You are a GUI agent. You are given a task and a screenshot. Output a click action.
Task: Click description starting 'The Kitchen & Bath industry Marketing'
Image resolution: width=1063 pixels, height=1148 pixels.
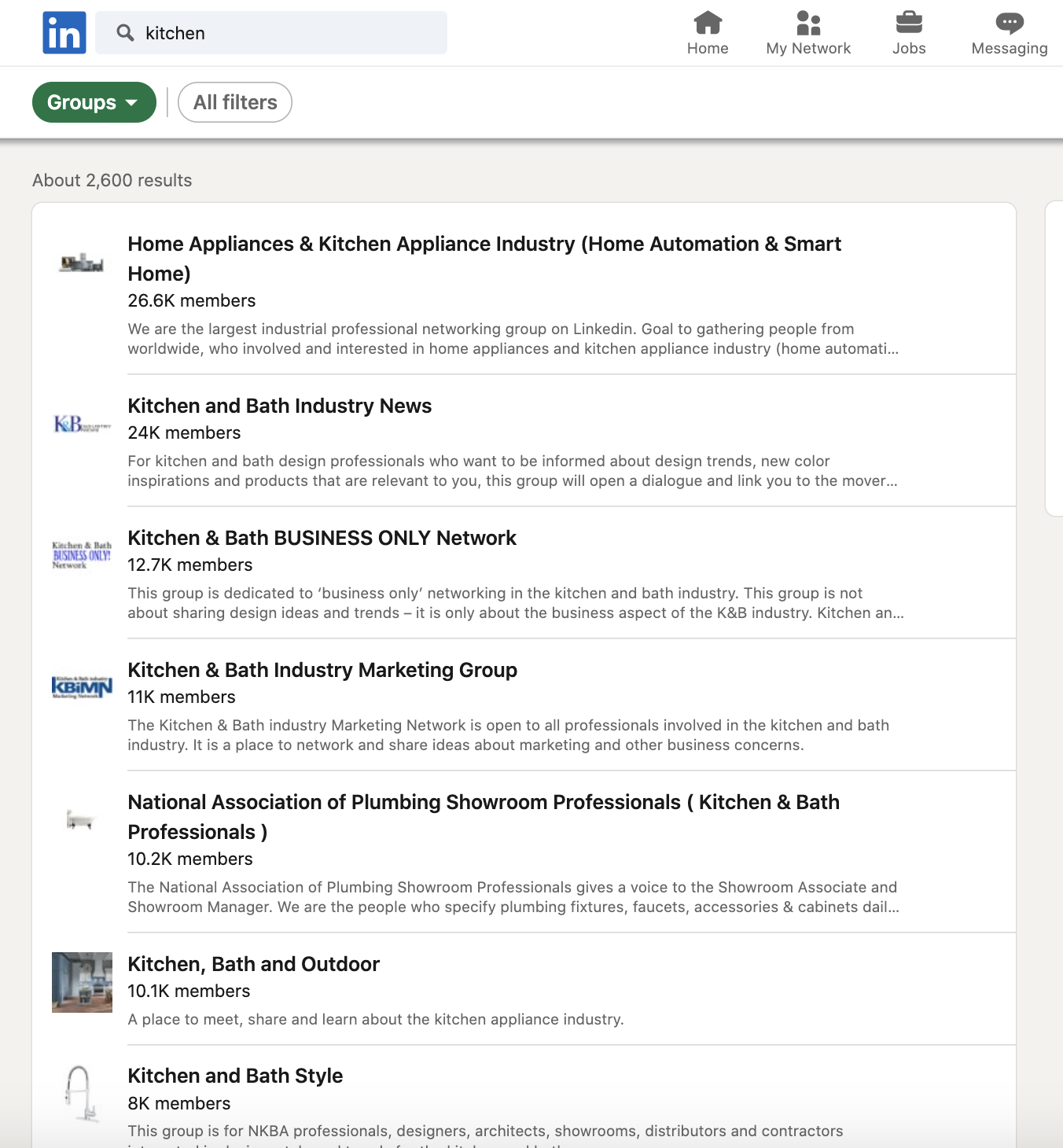pyautogui.click(x=509, y=735)
